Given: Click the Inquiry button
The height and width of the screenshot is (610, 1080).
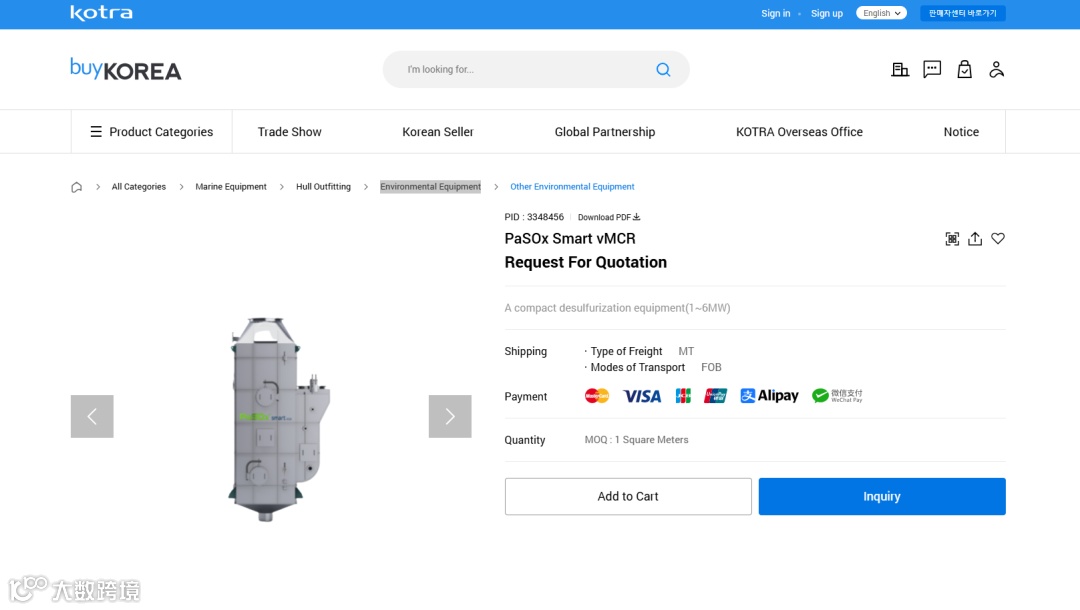Looking at the screenshot, I should pos(882,496).
